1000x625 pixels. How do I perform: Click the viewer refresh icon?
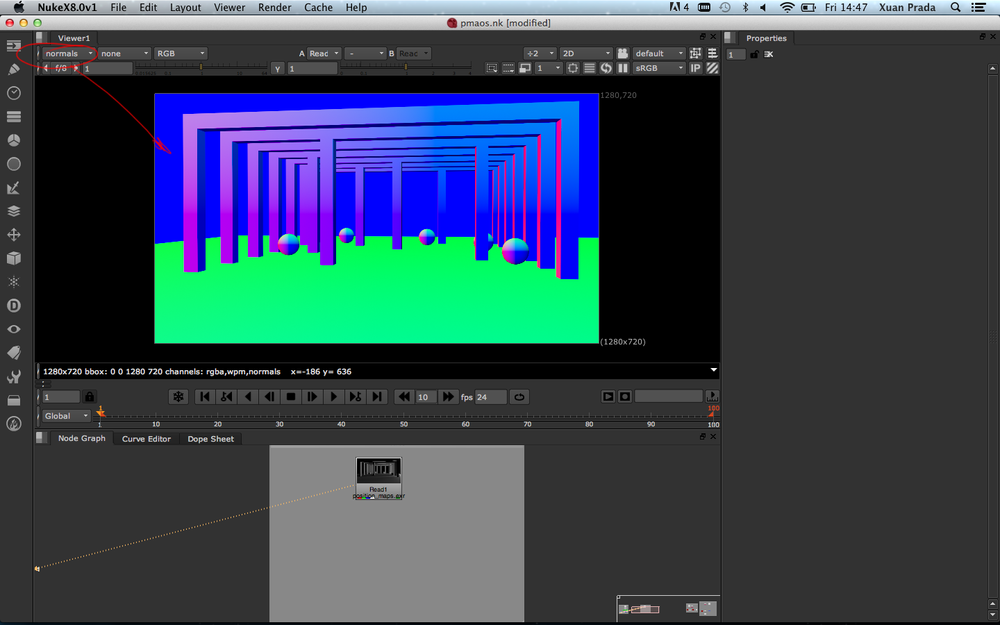click(606, 68)
